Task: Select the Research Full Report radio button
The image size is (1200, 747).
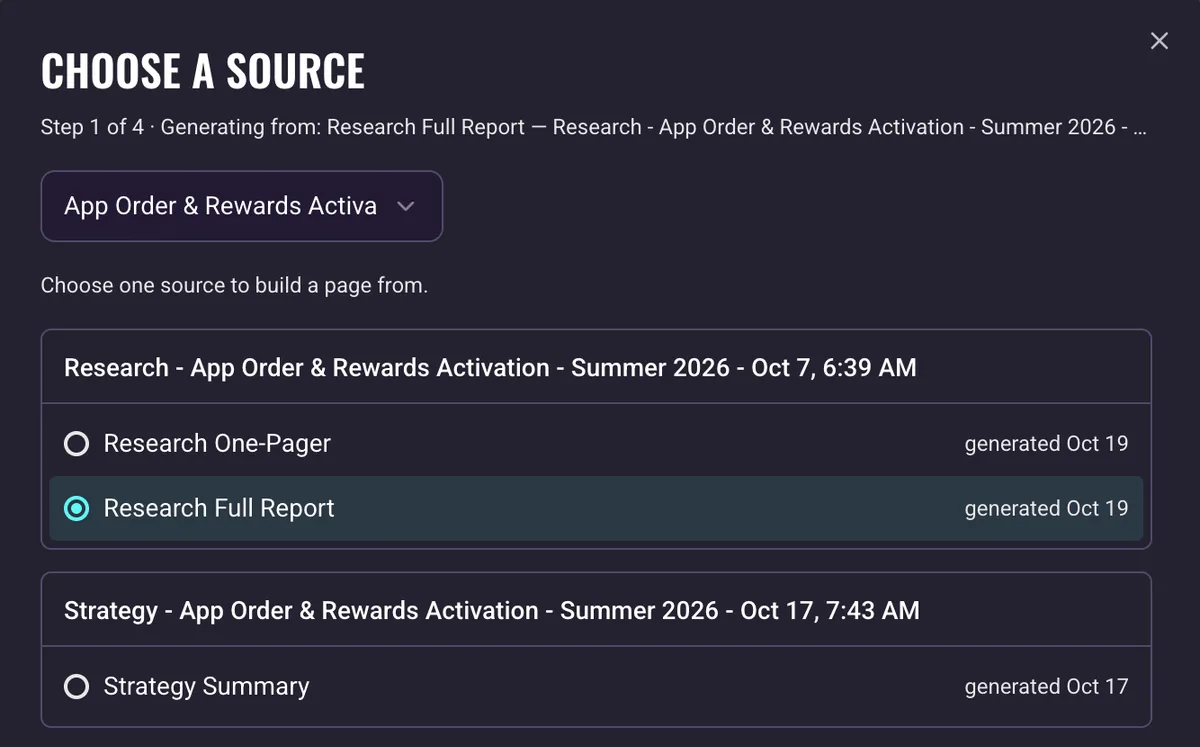Action: point(76,508)
